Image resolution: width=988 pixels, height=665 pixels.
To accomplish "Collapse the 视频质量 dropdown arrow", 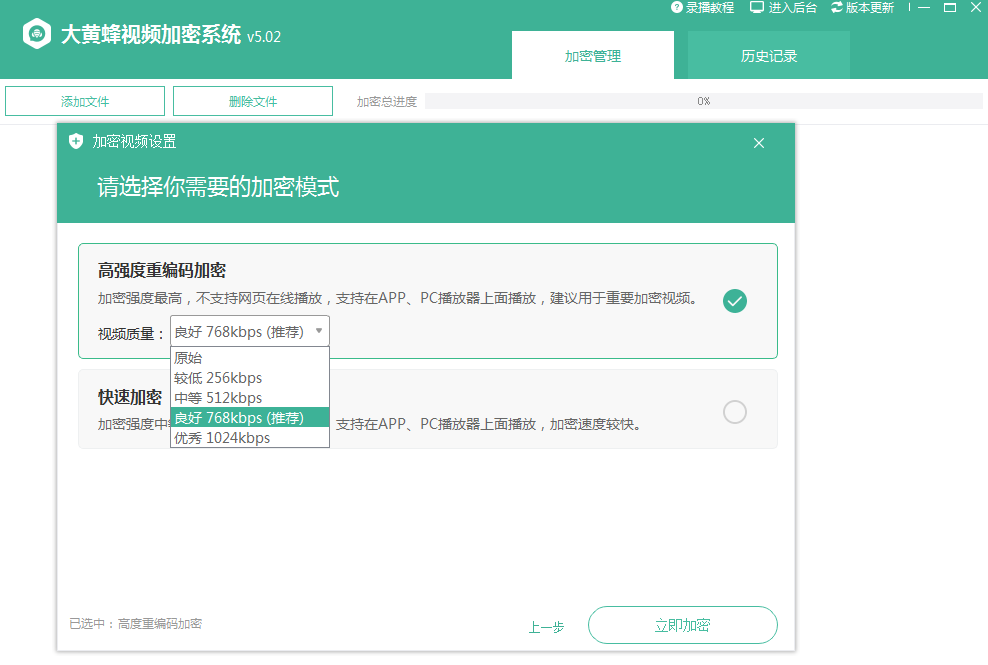I will coord(318,331).
